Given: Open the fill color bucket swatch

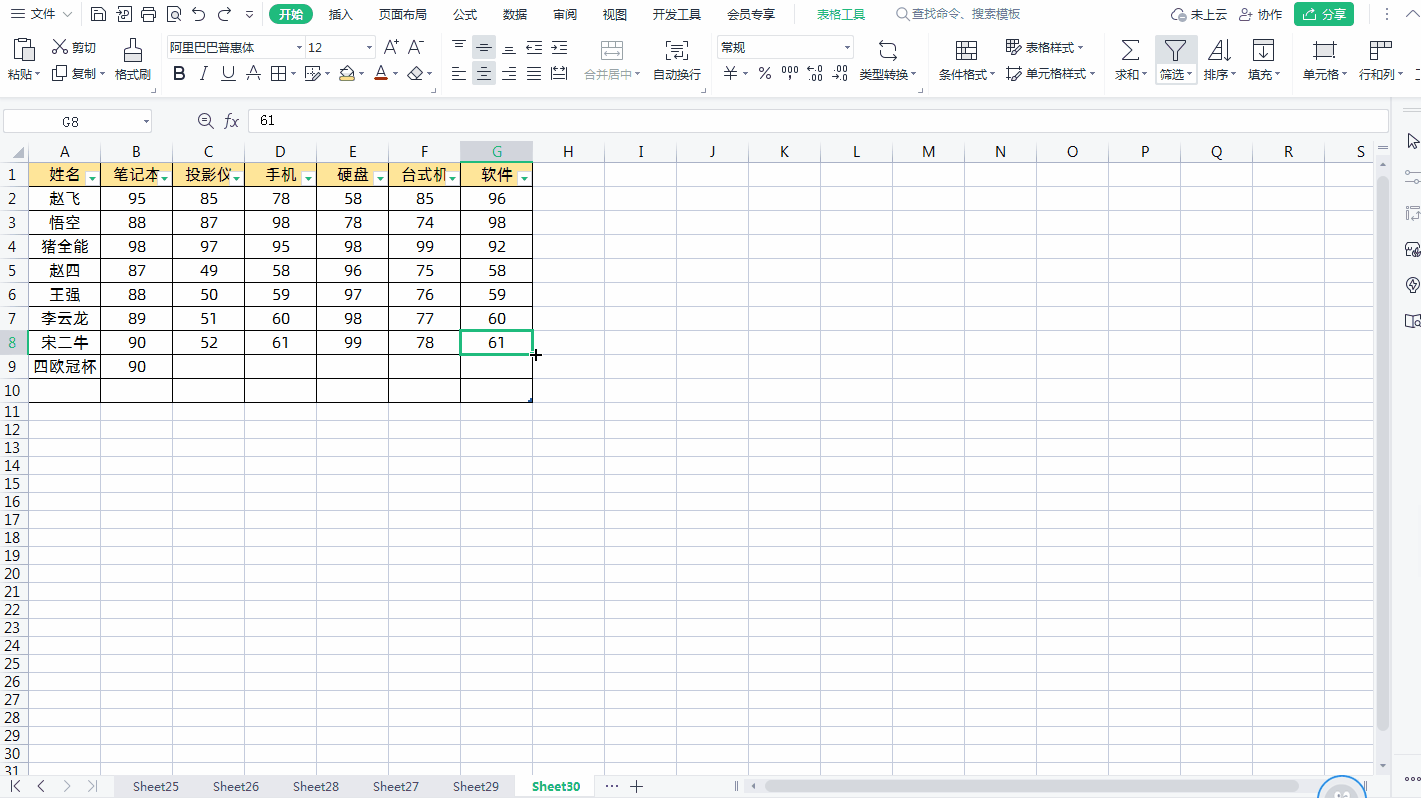Looking at the screenshot, I should click(x=346, y=73).
